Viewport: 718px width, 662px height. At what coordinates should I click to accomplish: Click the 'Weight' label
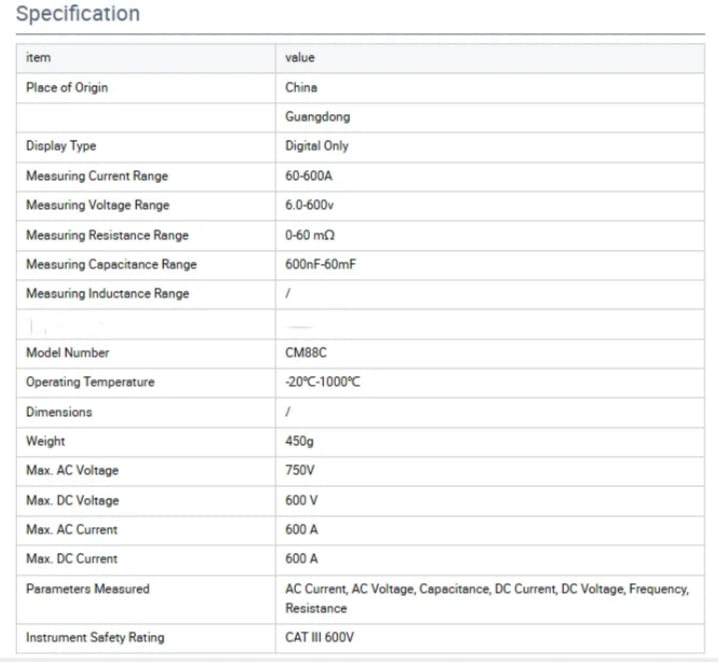coord(45,441)
